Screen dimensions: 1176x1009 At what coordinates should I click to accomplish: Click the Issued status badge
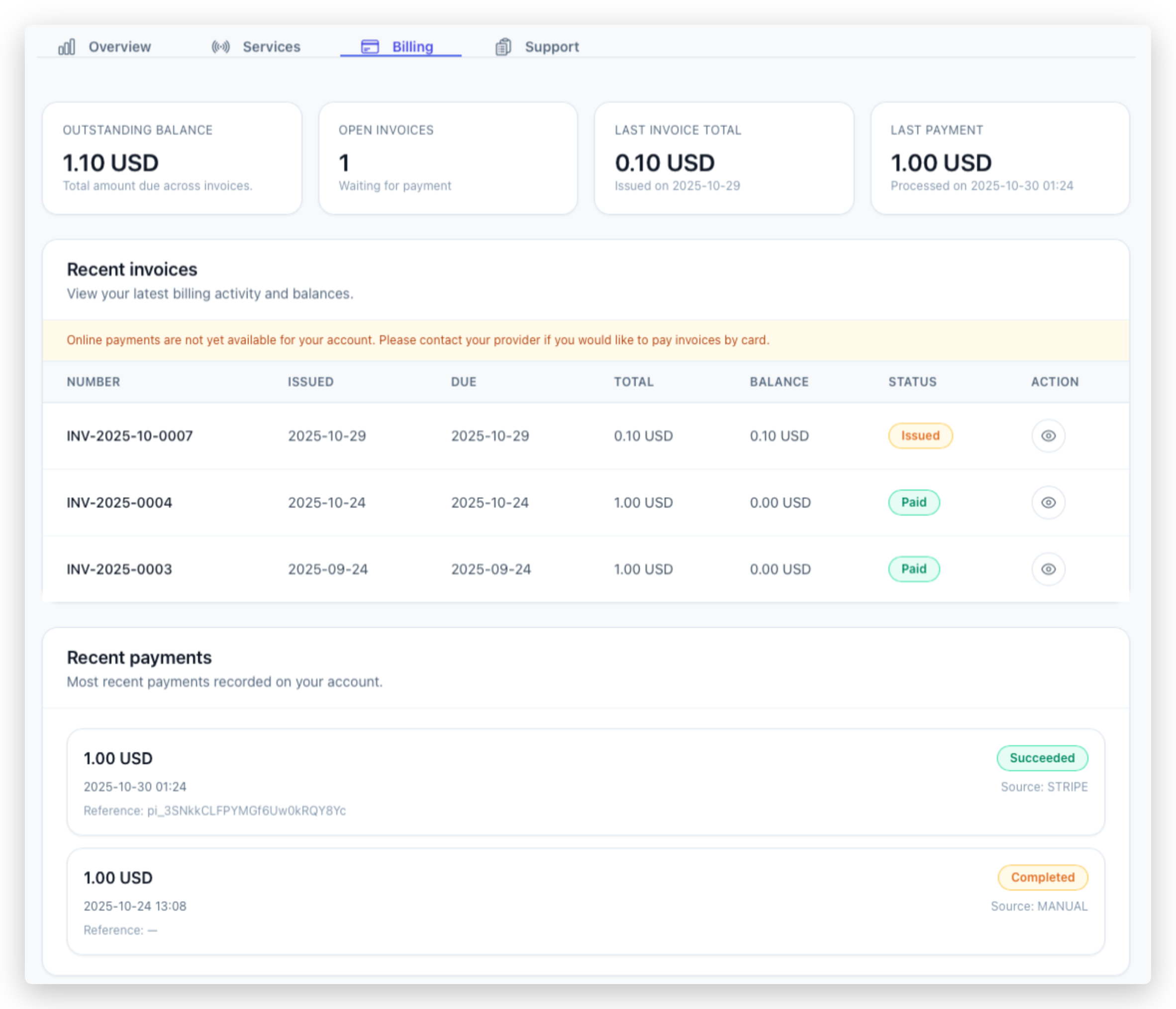coord(920,436)
